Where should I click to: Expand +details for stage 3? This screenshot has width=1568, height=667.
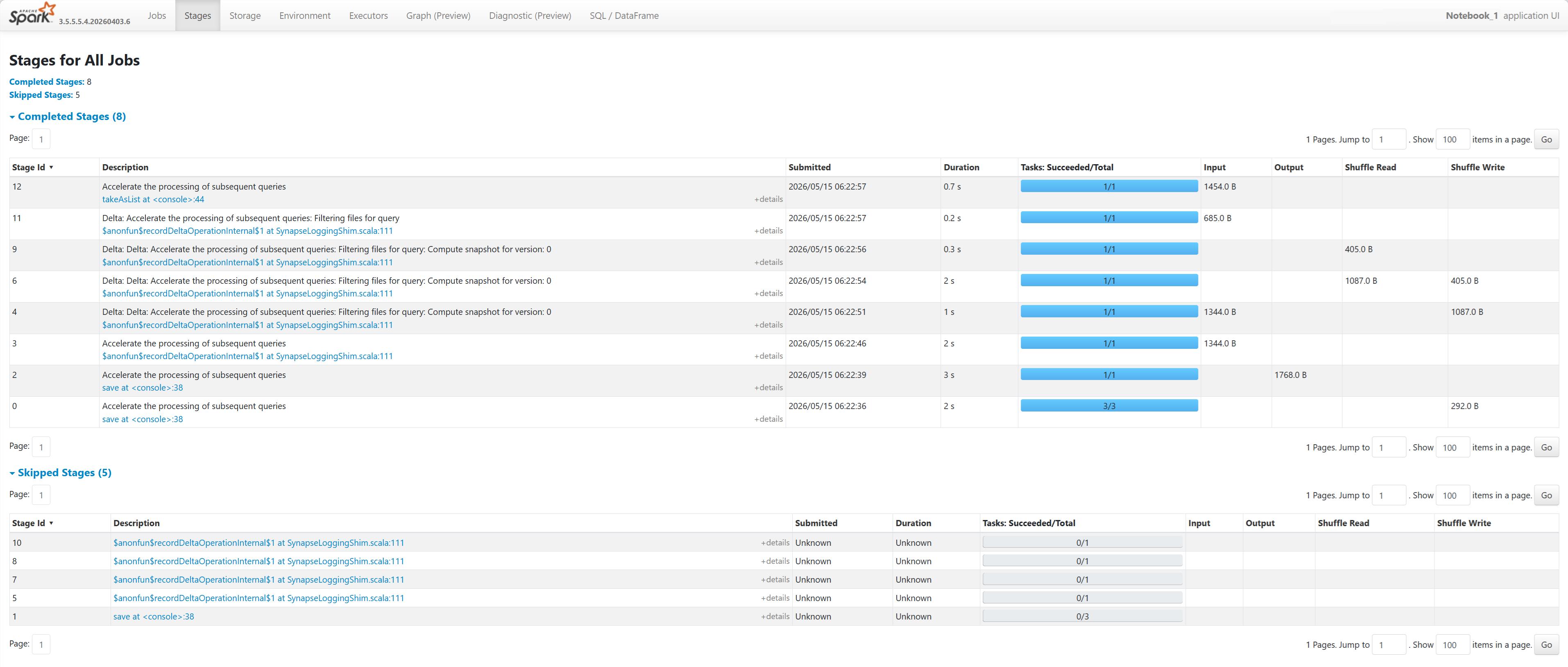tap(768, 357)
